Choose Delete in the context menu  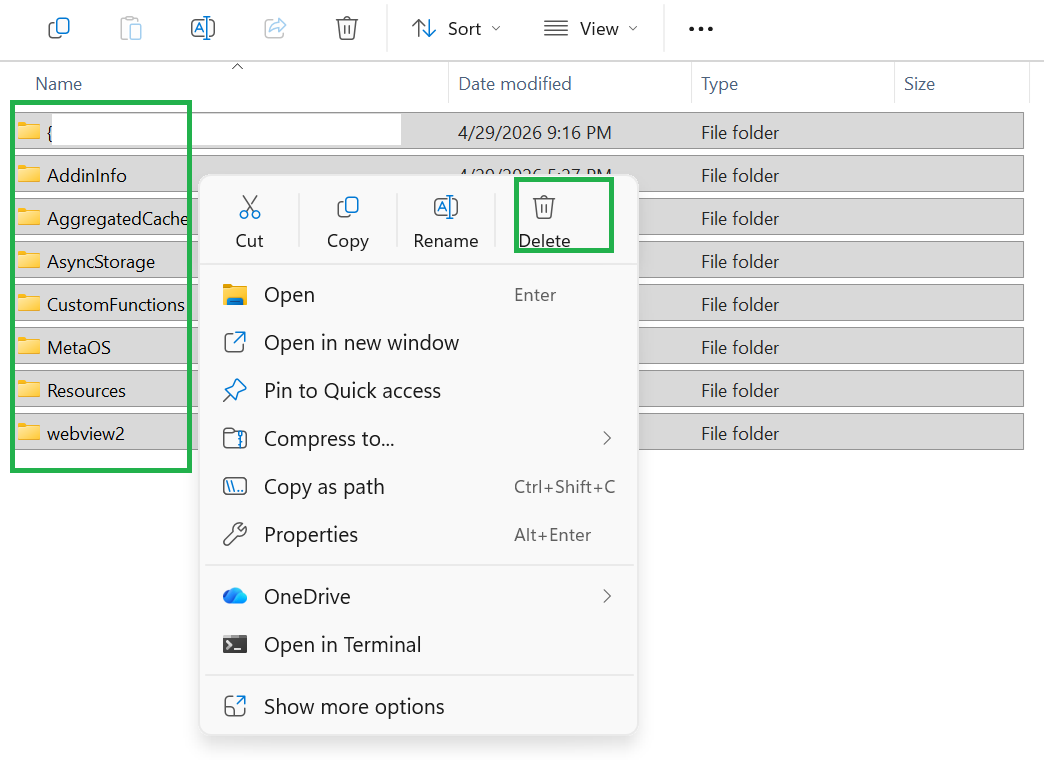pos(544,222)
